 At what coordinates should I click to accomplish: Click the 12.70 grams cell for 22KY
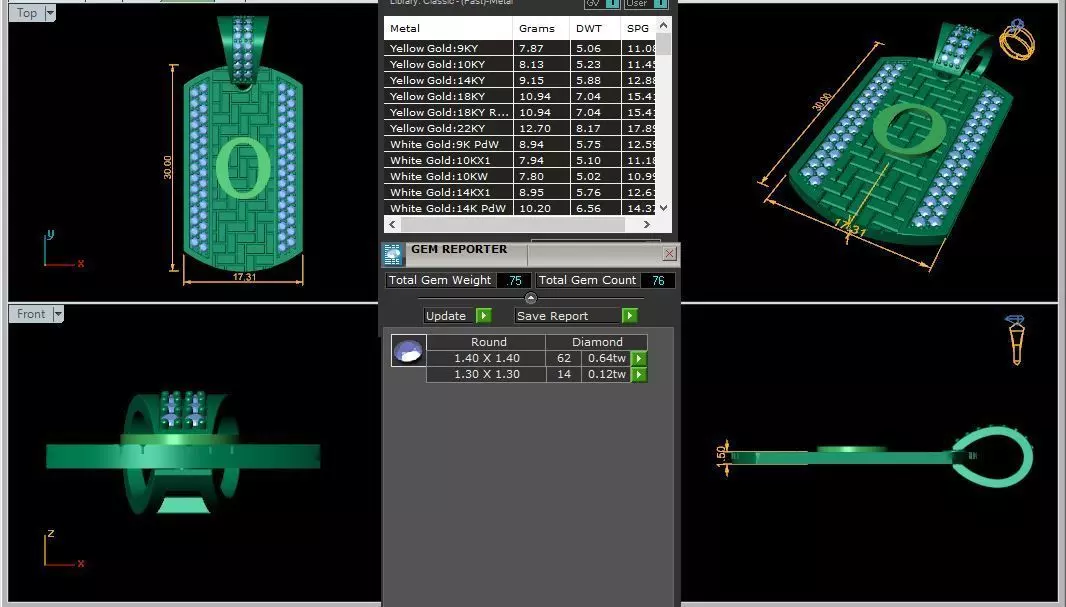click(x=541, y=128)
